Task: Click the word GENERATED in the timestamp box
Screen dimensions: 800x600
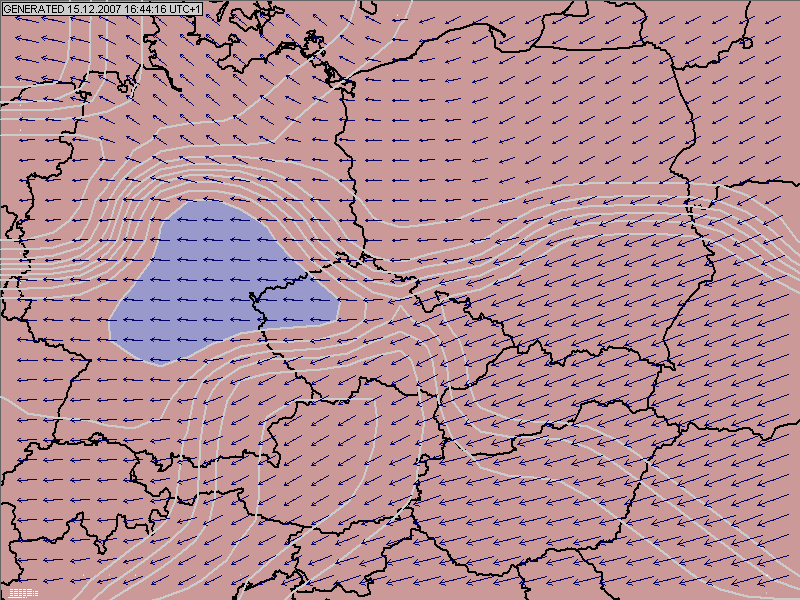Action: click(x=35, y=9)
